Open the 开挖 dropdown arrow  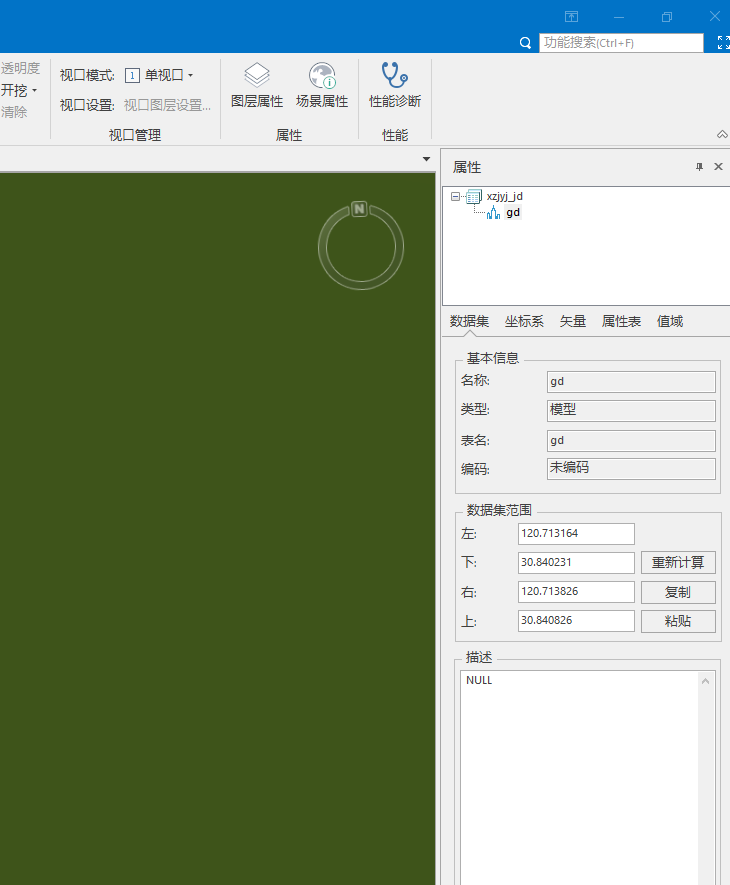pos(34,90)
